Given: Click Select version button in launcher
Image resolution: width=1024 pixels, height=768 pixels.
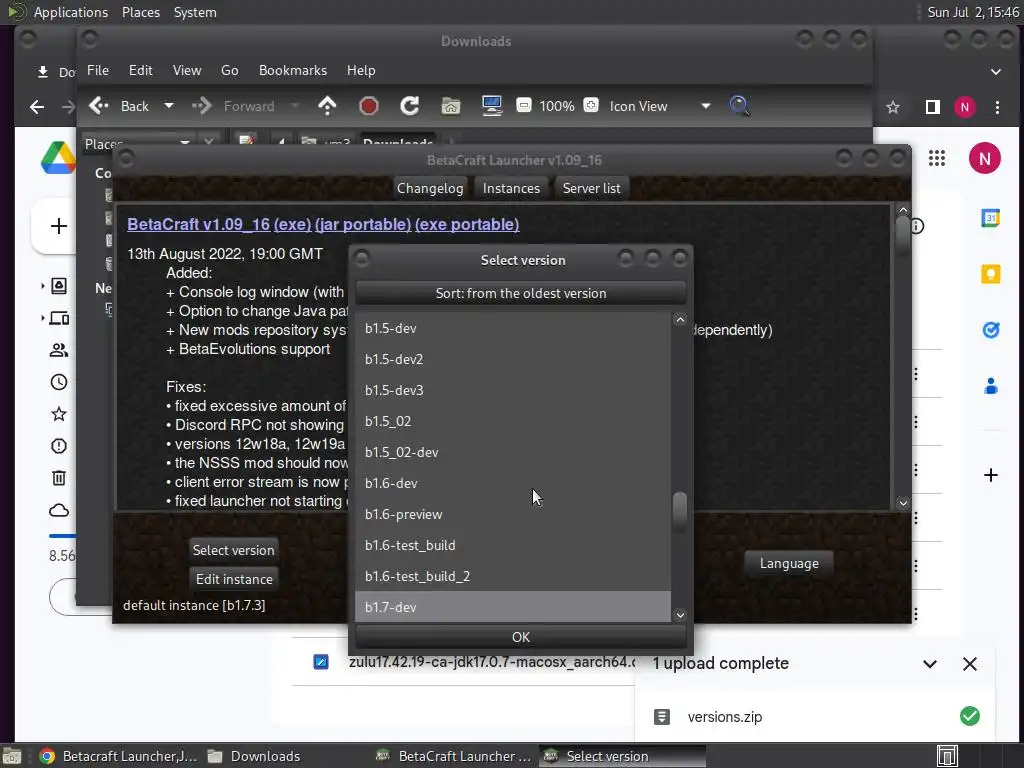Looking at the screenshot, I should click(x=233, y=550).
